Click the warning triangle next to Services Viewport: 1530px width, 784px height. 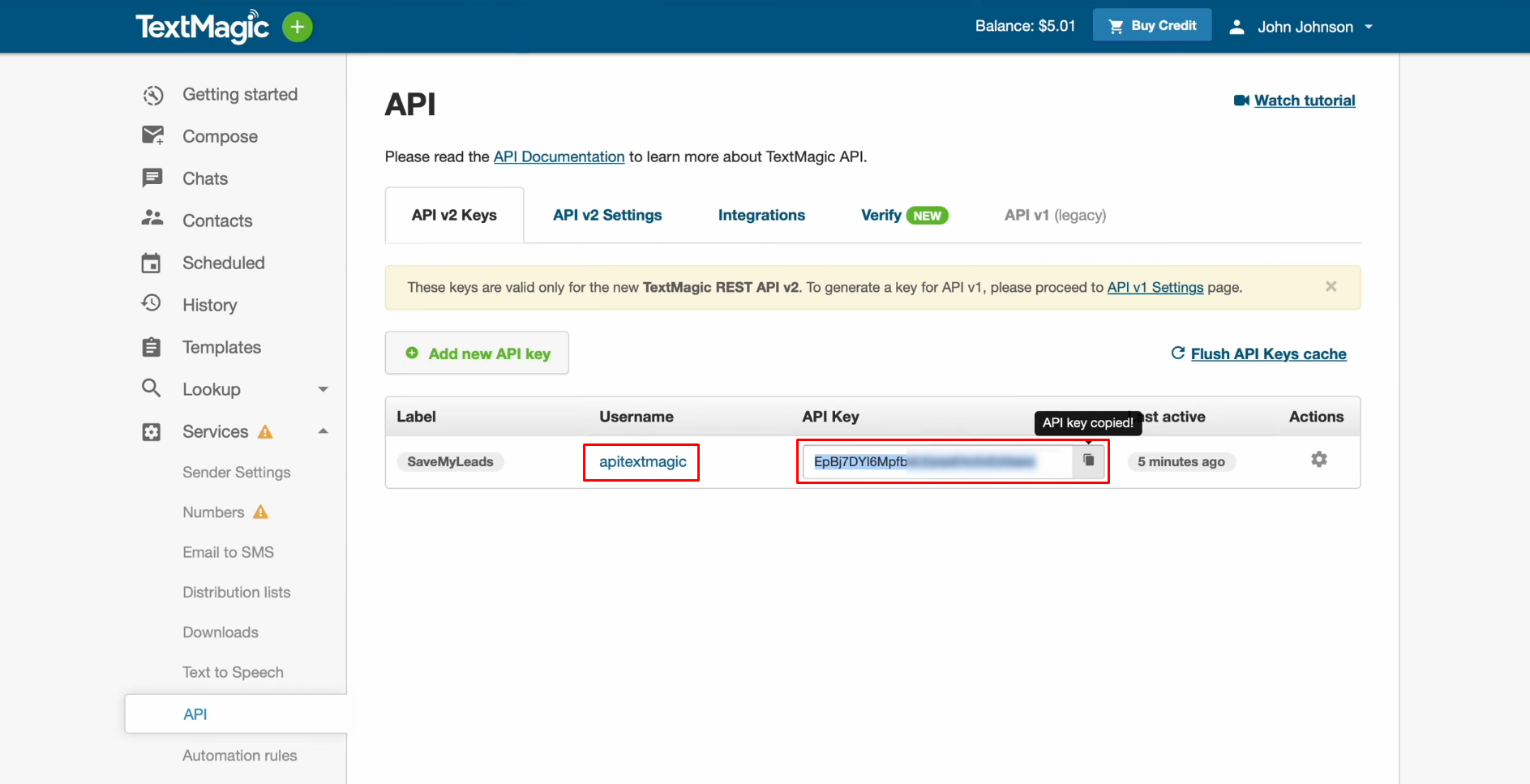(x=265, y=431)
